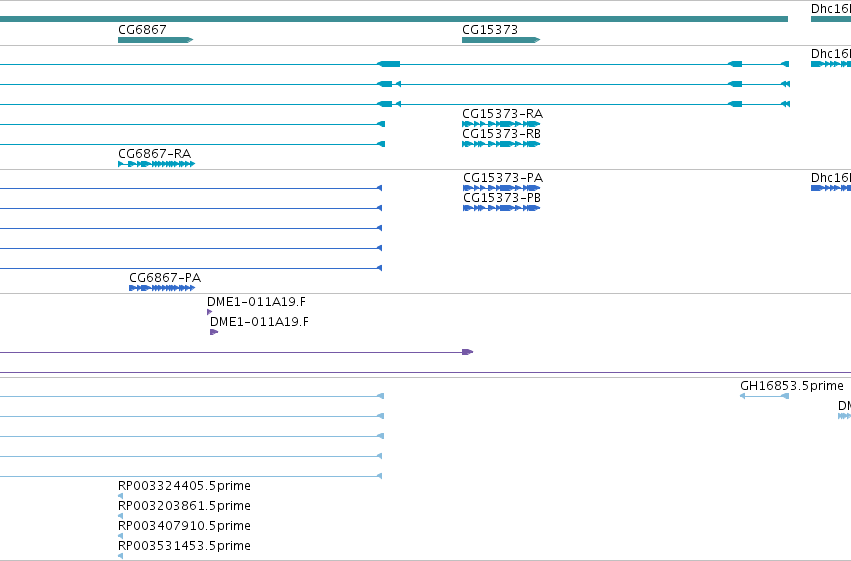Click the CG6867-PA label text

(x=165, y=278)
